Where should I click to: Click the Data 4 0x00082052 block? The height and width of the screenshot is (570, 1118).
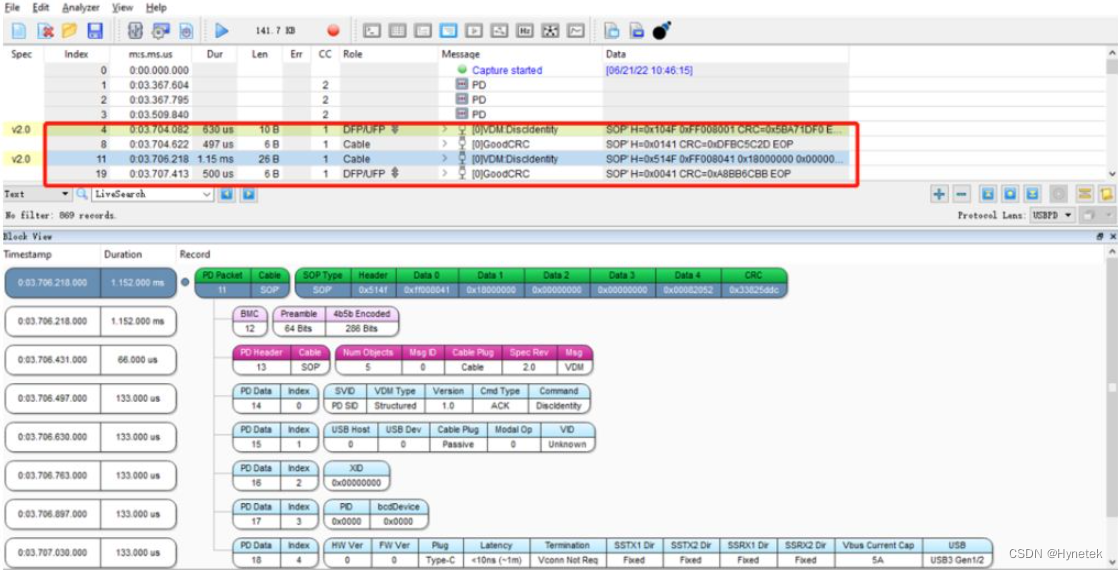click(x=689, y=283)
